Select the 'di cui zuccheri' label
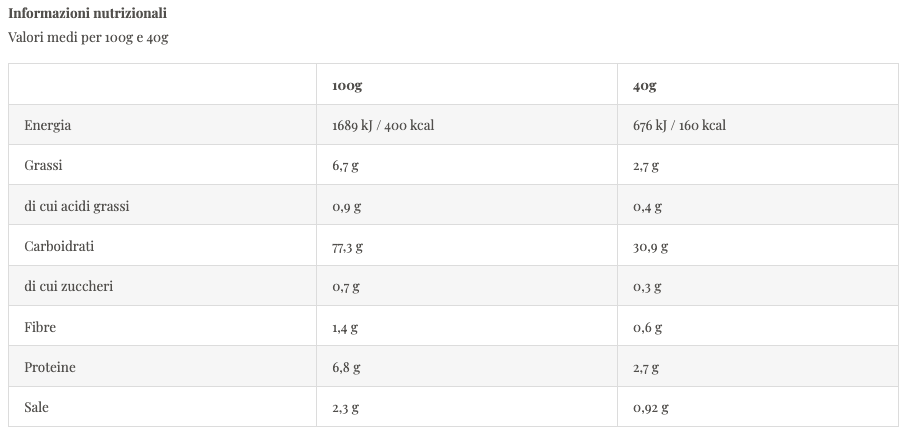The height and width of the screenshot is (434, 905). click(69, 287)
